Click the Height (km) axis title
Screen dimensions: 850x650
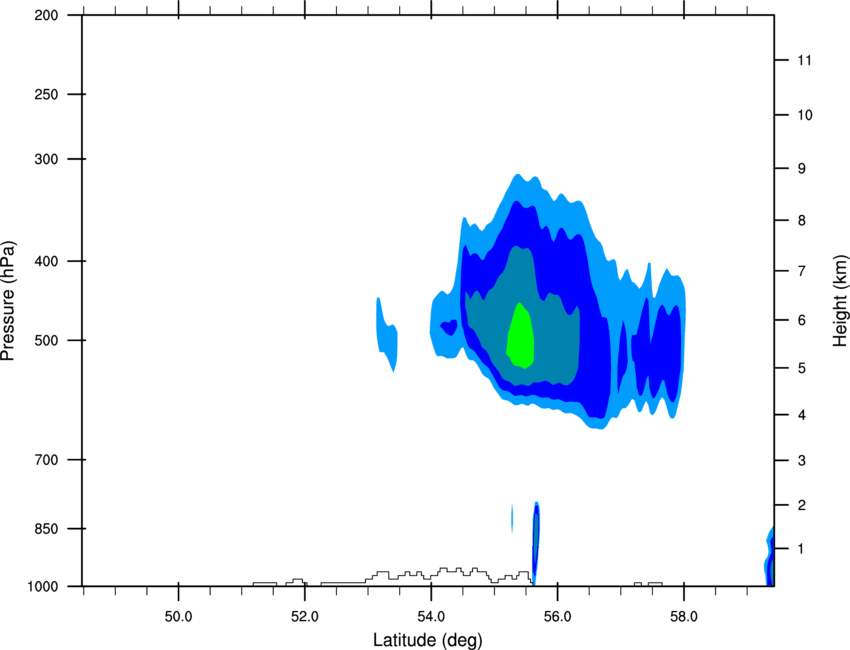coord(840,300)
